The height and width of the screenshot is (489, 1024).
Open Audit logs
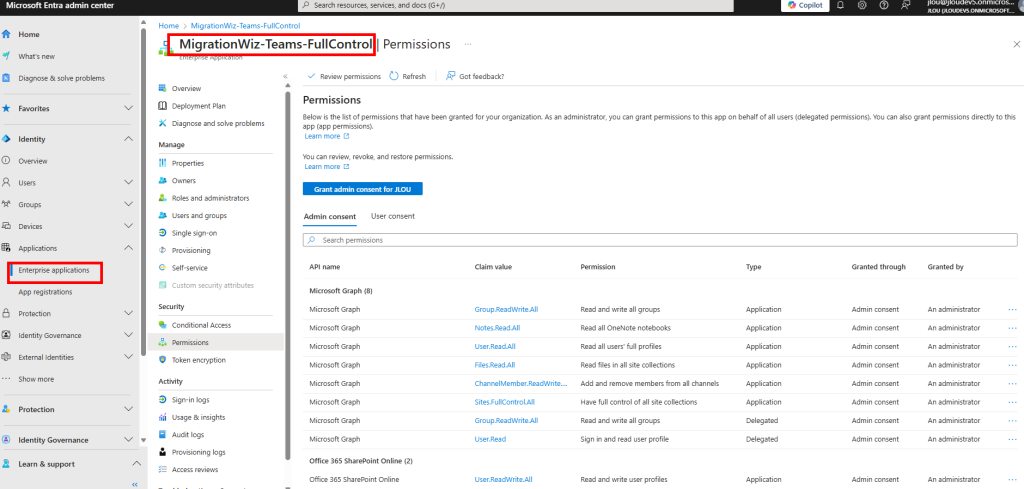(187, 434)
